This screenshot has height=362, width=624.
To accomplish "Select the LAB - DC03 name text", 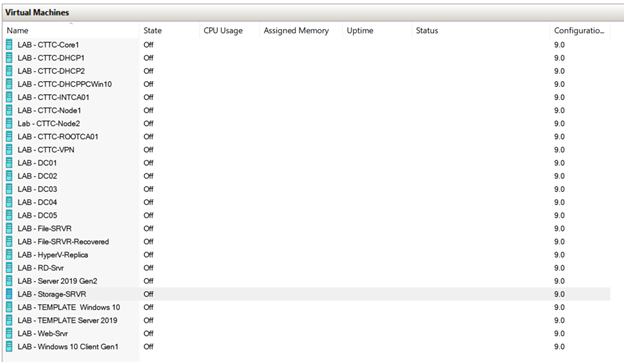I will (x=37, y=189).
